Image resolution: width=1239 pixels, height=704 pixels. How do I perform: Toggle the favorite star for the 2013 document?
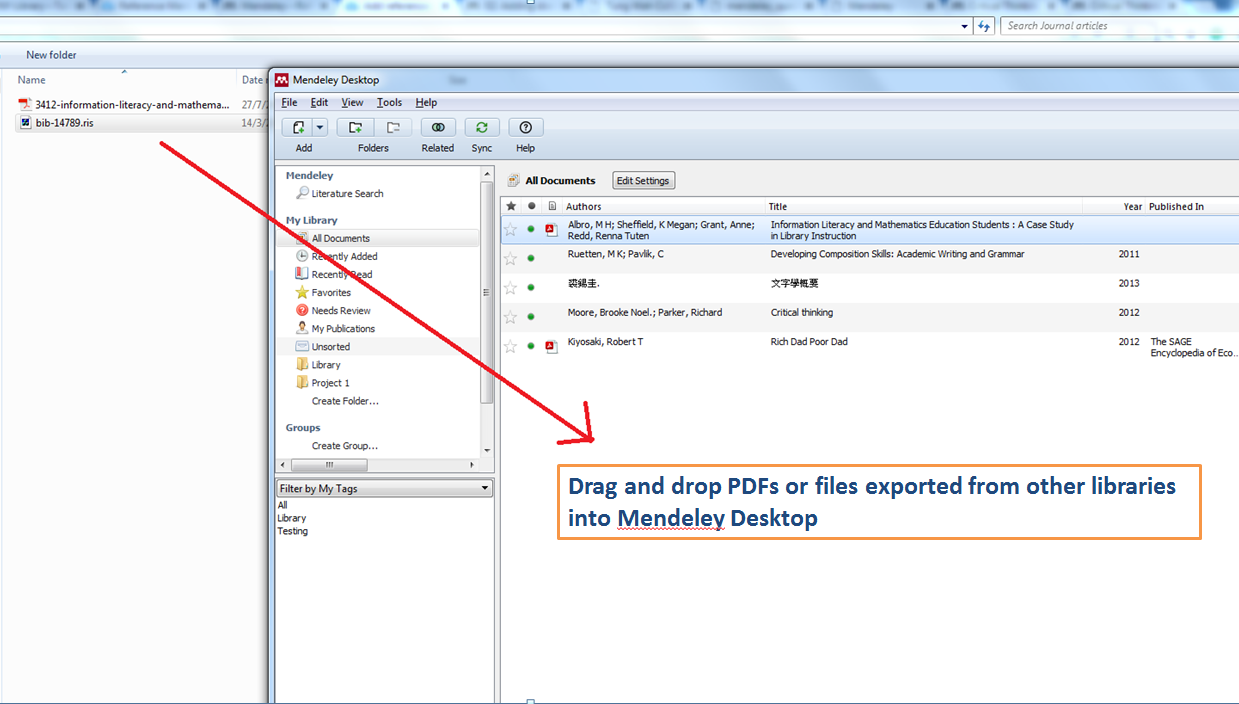[x=511, y=288]
